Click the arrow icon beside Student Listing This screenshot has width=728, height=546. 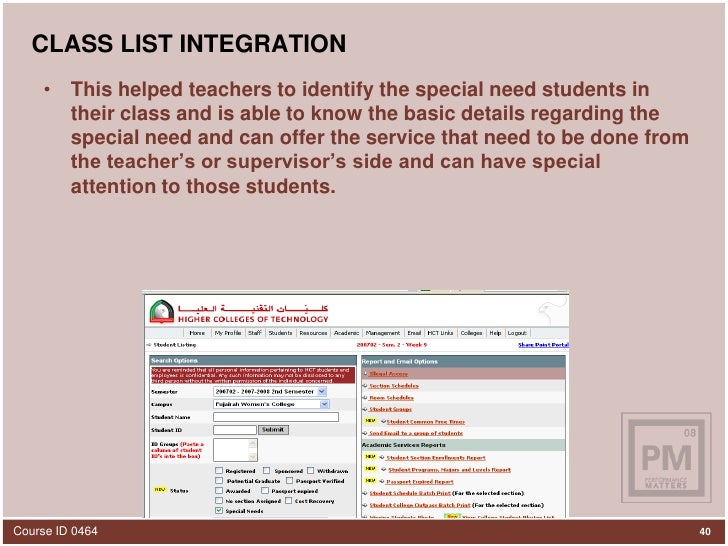149,345
